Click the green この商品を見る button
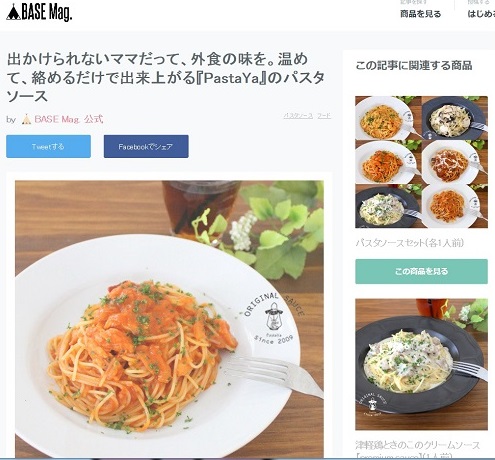 tap(421, 271)
